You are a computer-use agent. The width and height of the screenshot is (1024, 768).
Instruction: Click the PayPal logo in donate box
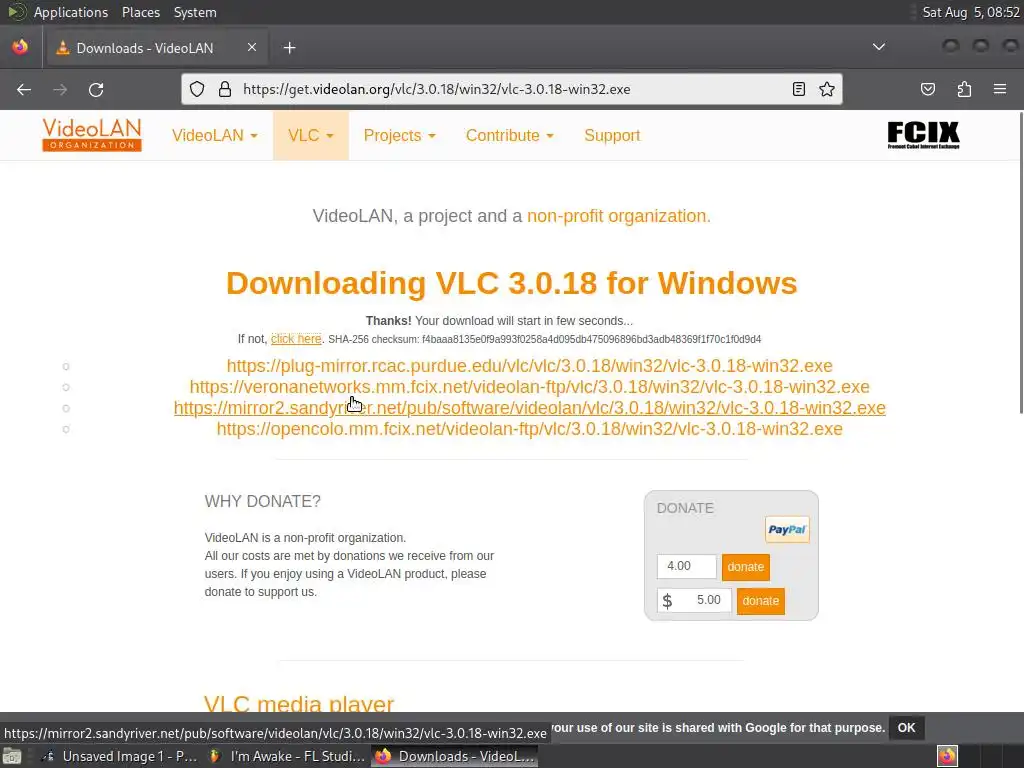pyautogui.click(x=787, y=530)
